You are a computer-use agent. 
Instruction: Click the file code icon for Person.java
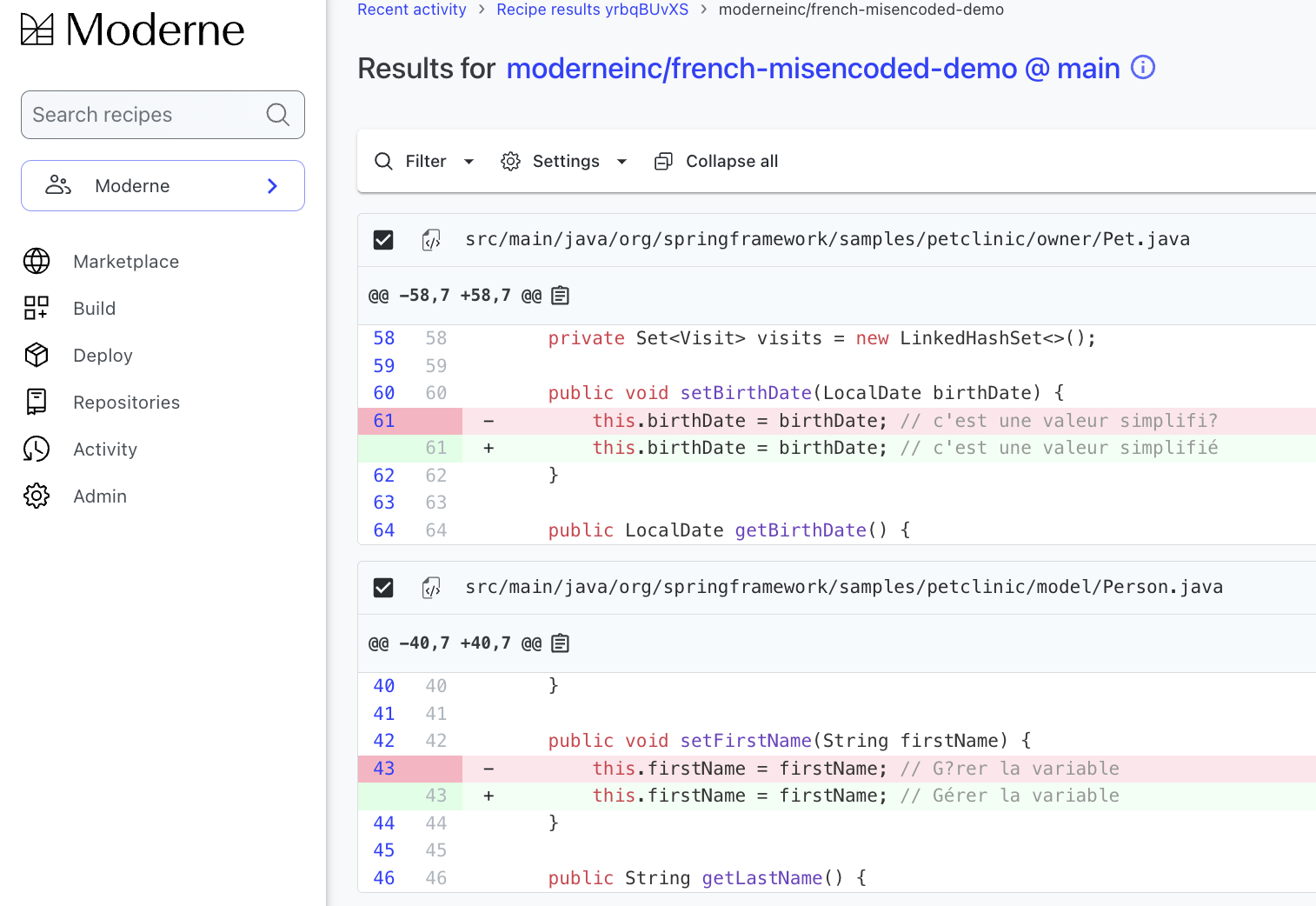(431, 588)
